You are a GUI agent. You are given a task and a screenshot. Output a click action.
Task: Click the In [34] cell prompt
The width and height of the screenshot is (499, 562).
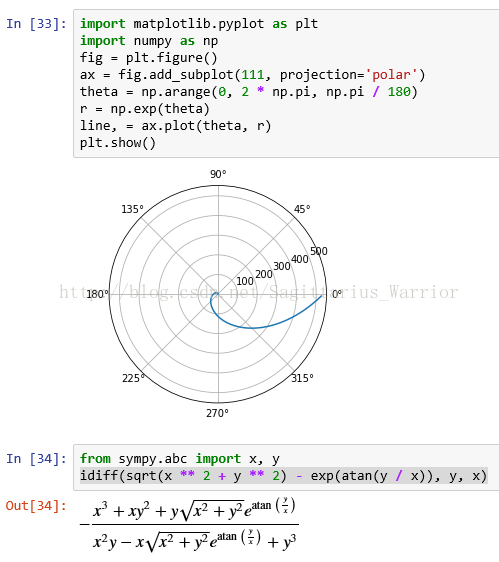(x=36, y=459)
